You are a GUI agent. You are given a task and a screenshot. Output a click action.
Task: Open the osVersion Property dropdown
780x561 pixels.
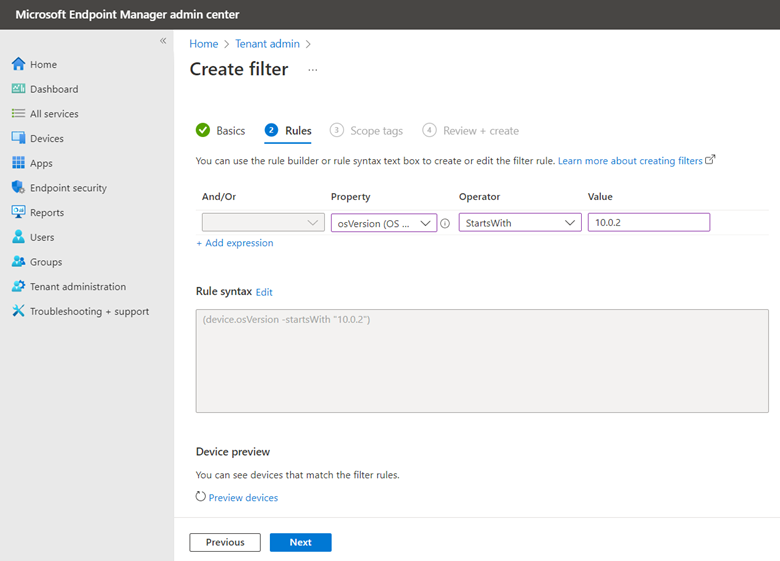click(384, 223)
